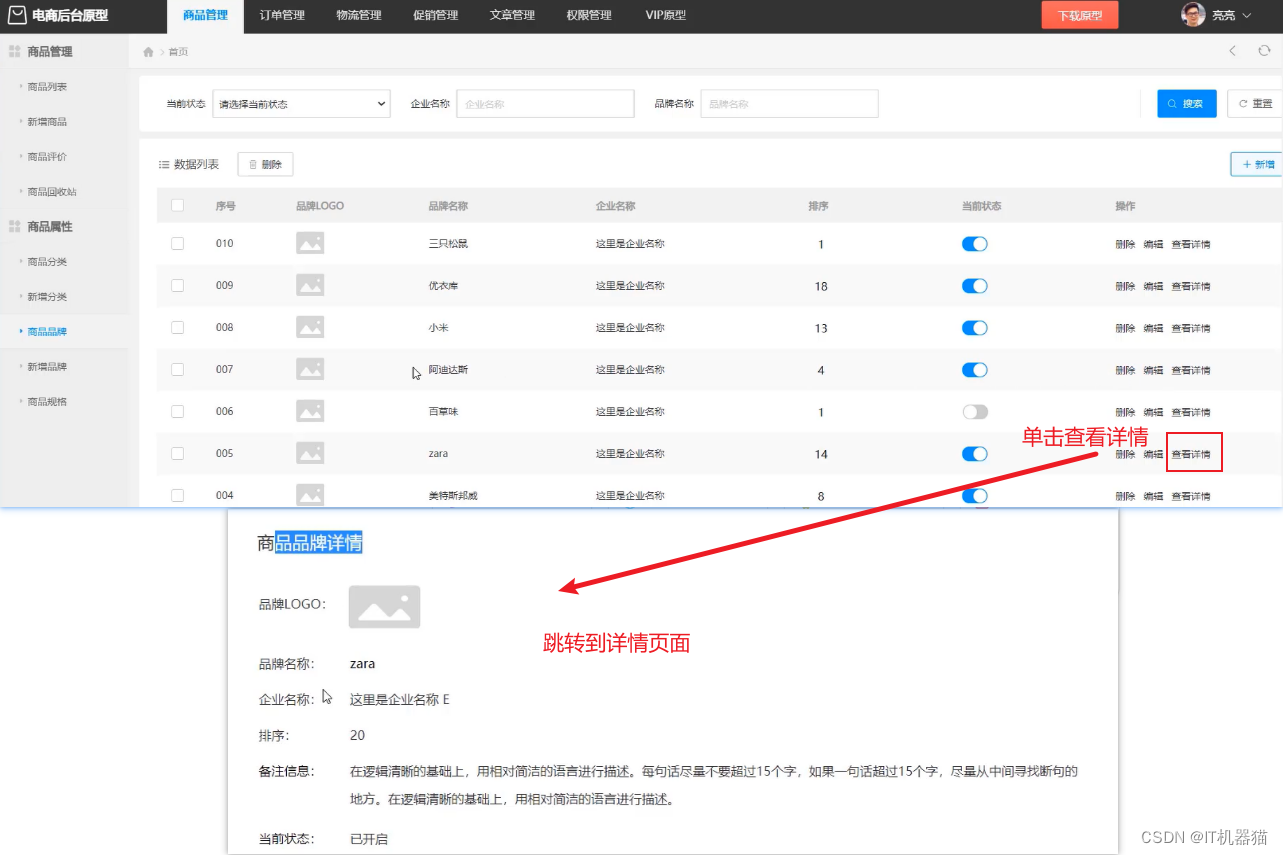Toggle the status switch for 优衣库

(x=975, y=286)
